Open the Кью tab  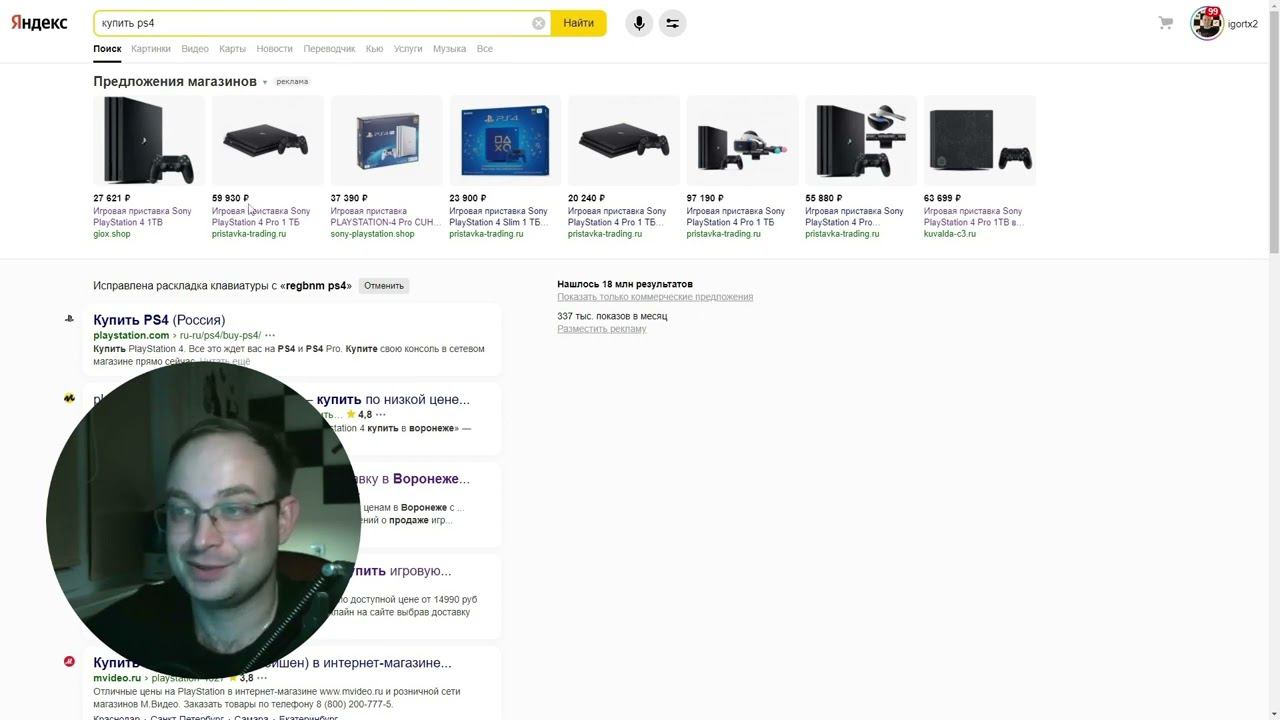point(375,49)
